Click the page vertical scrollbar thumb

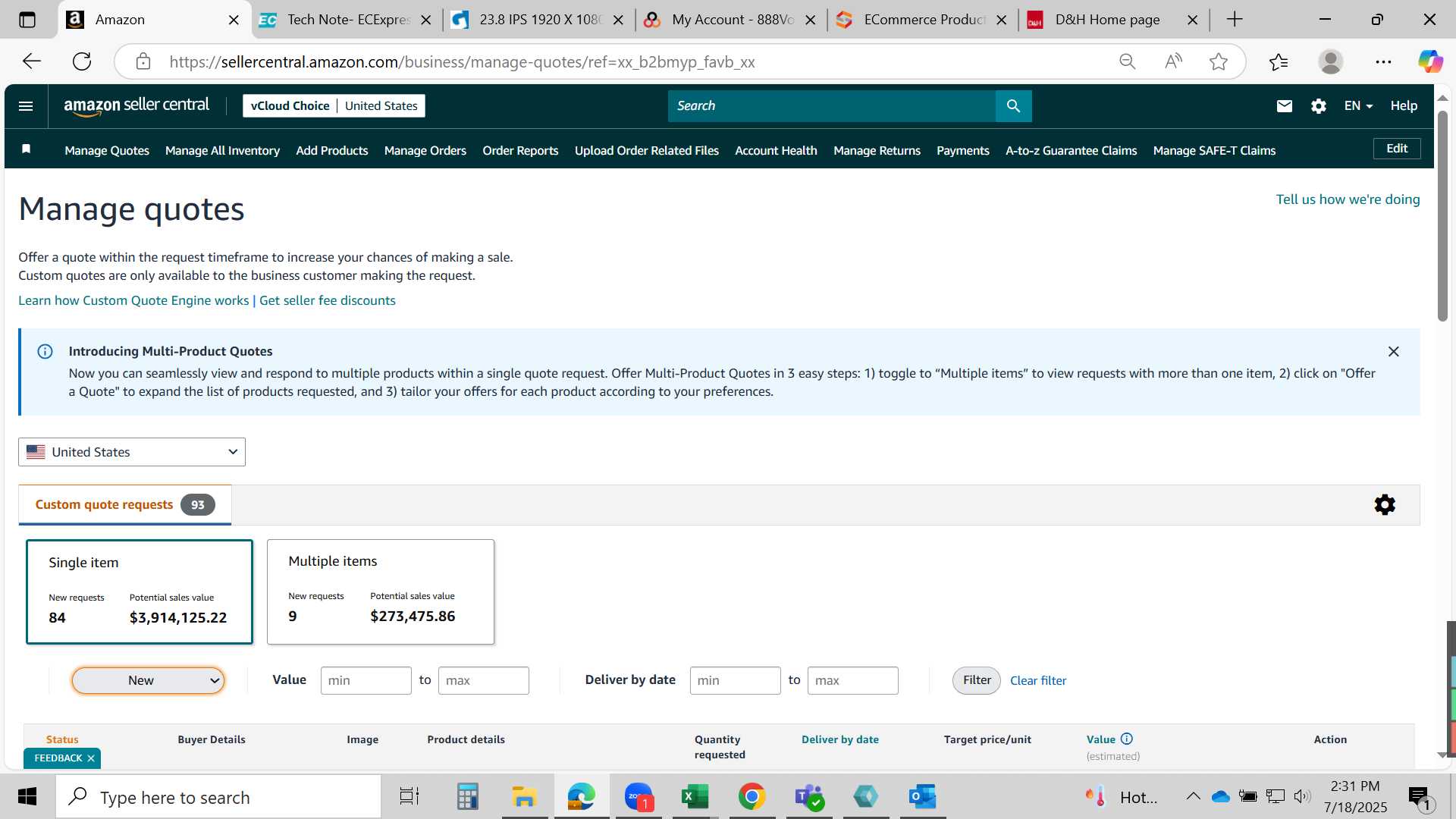(1442, 216)
